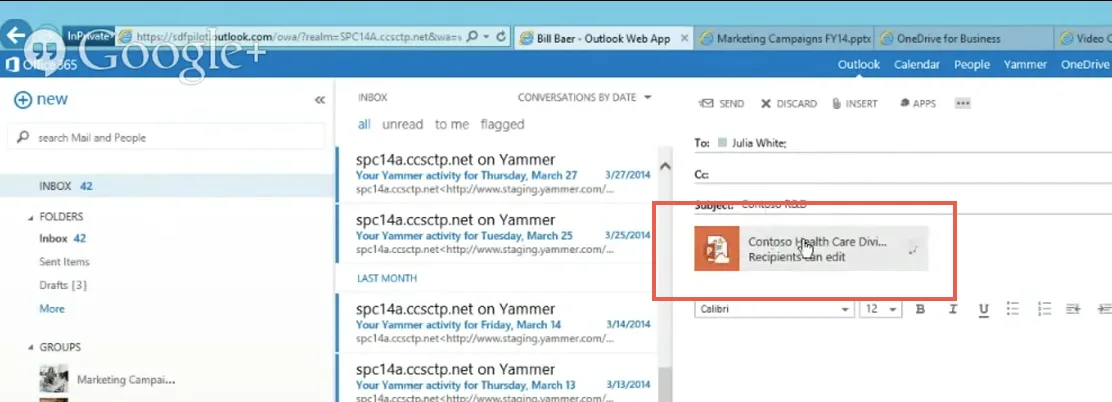Switch to Bill Baer - Outlook Web App tab
1112x402 pixels.
(x=601, y=39)
